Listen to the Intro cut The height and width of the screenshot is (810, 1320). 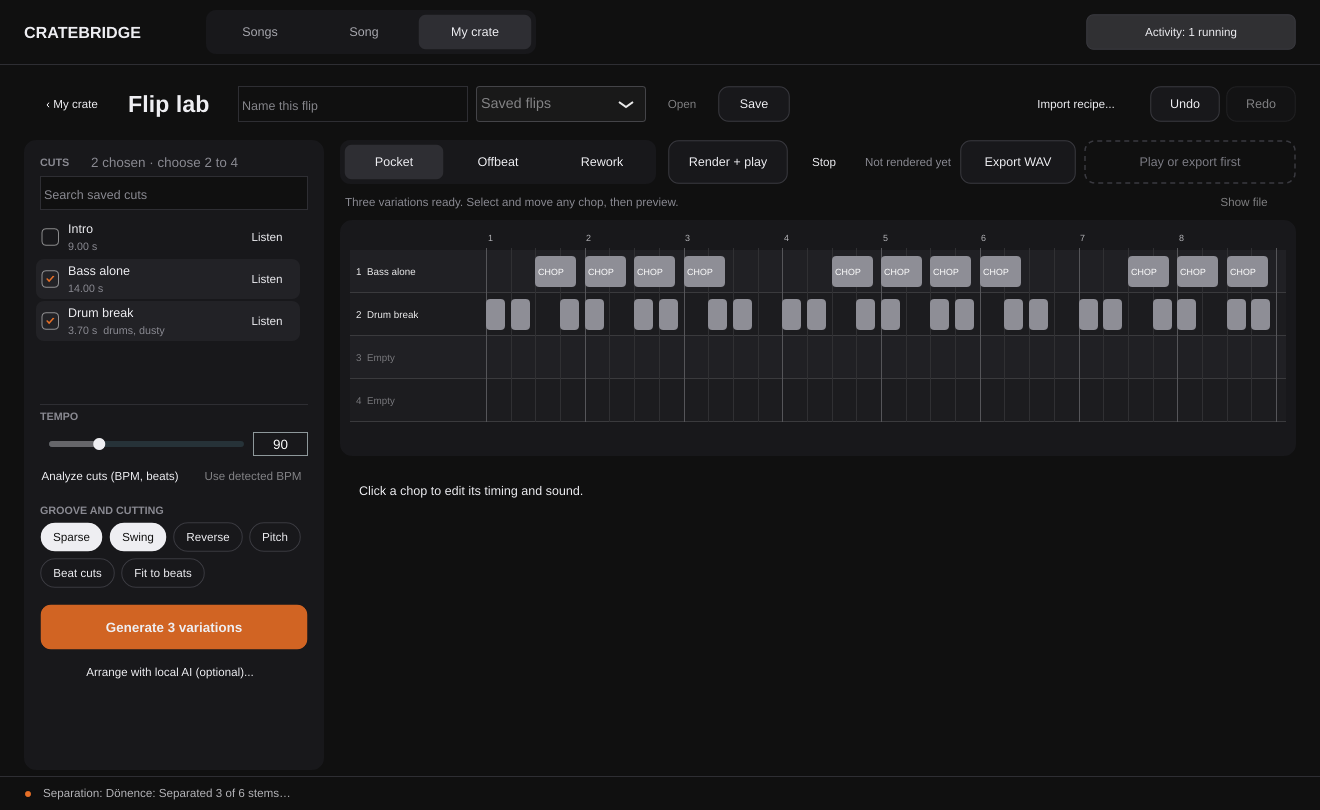point(267,237)
